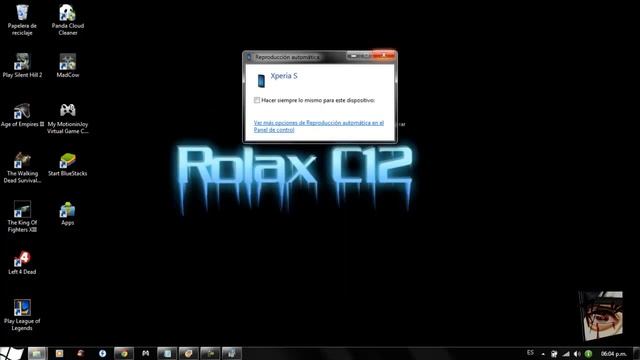This screenshot has width=640, height=360.
Task: Open the volume speaker tray icon
Action: [x=577, y=354]
